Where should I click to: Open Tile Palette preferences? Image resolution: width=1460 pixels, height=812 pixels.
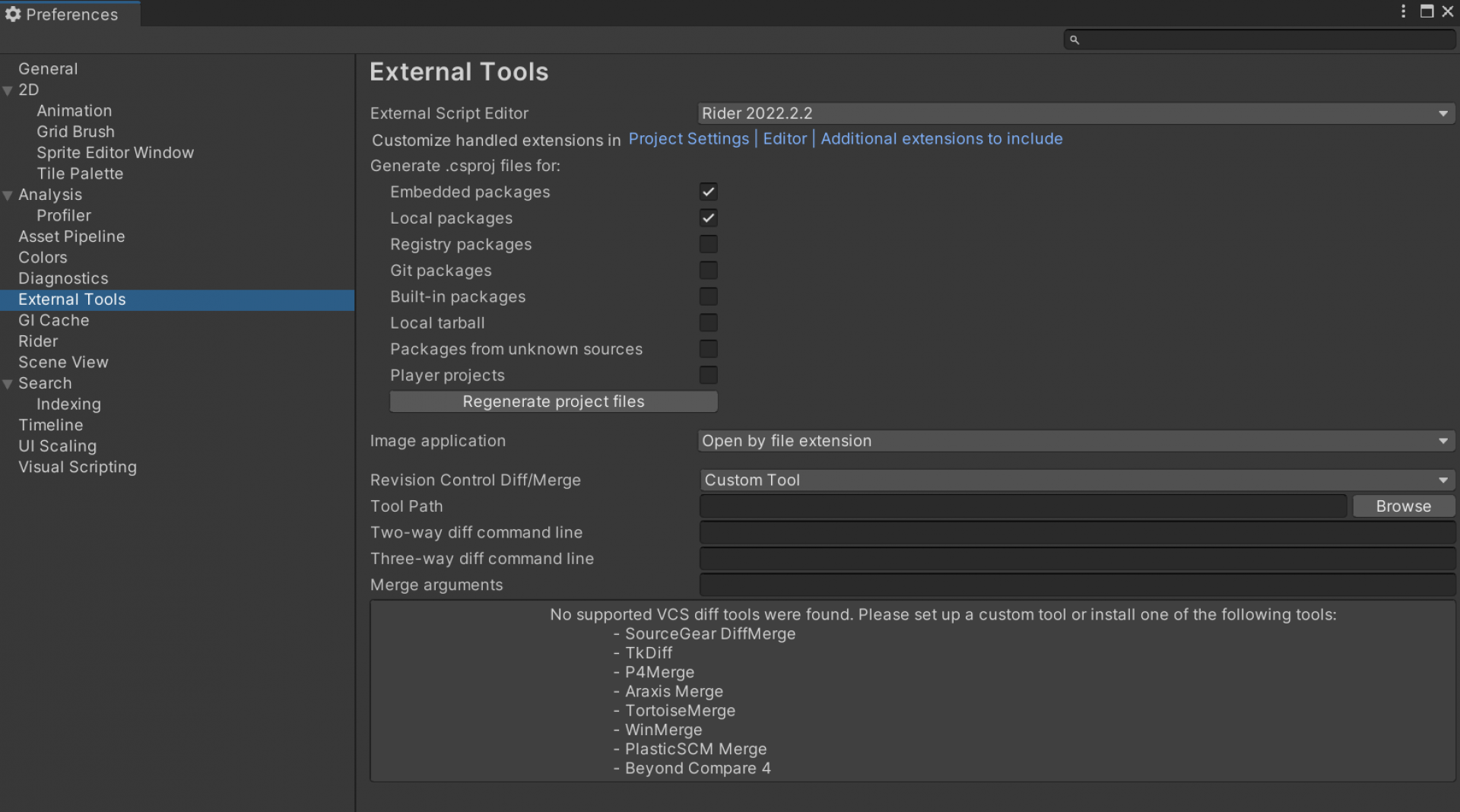(80, 173)
